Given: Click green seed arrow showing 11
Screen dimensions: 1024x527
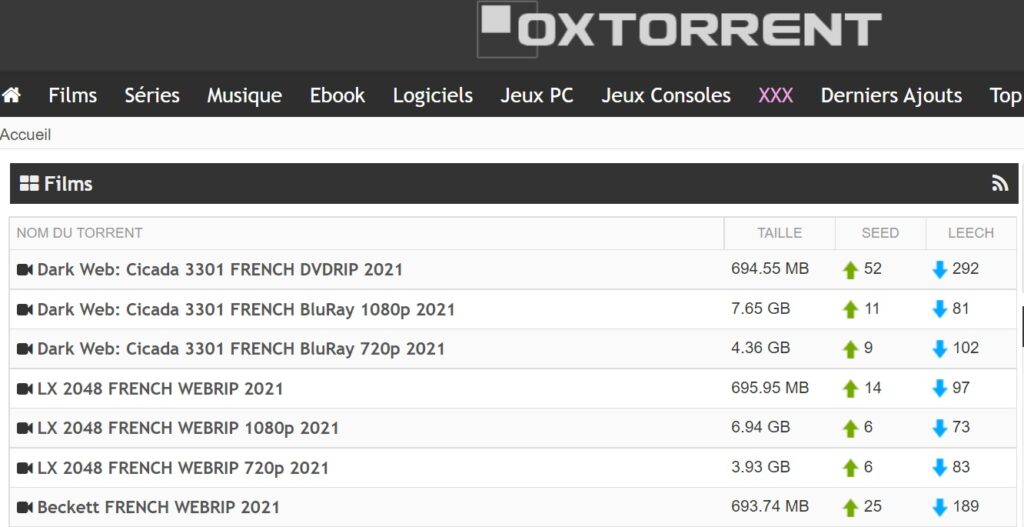Looking at the screenshot, I should [x=850, y=310].
